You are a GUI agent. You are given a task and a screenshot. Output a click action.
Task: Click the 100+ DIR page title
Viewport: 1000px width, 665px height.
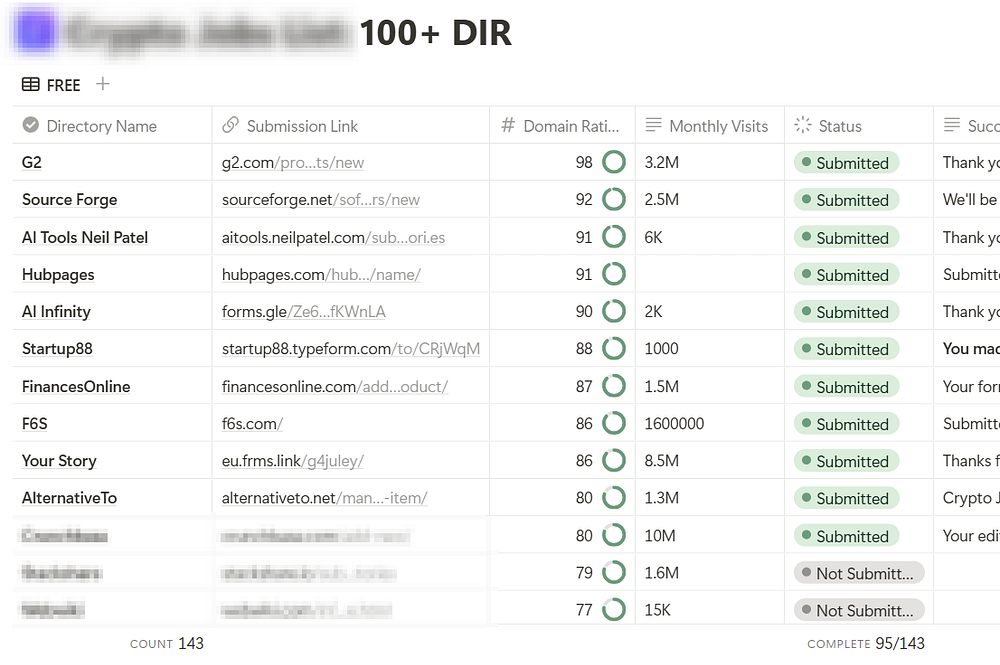click(x=436, y=33)
